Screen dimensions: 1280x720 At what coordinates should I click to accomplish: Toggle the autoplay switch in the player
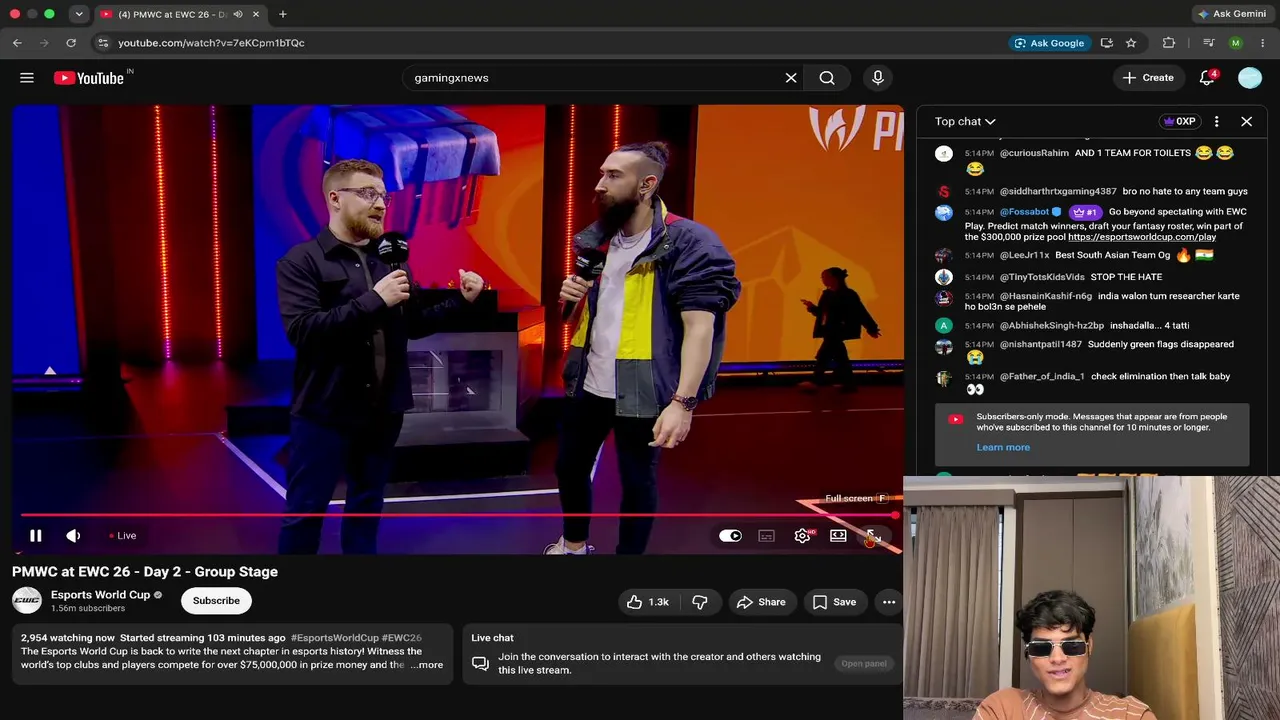730,536
